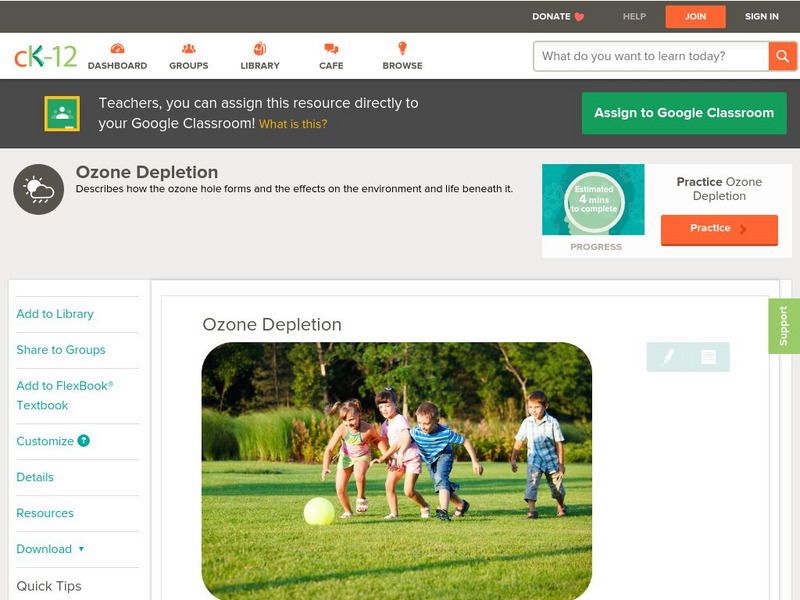Open the Groups people icon
The image size is (800, 600).
click(189, 48)
